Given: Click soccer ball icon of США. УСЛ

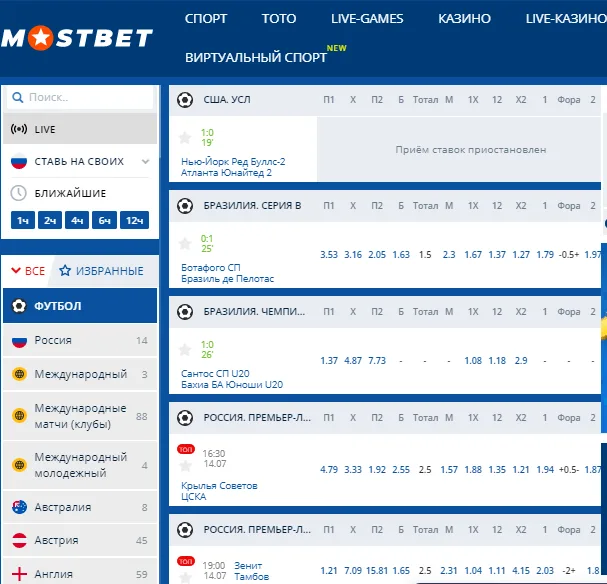Looking at the screenshot, I should pyautogui.click(x=185, y=100).
